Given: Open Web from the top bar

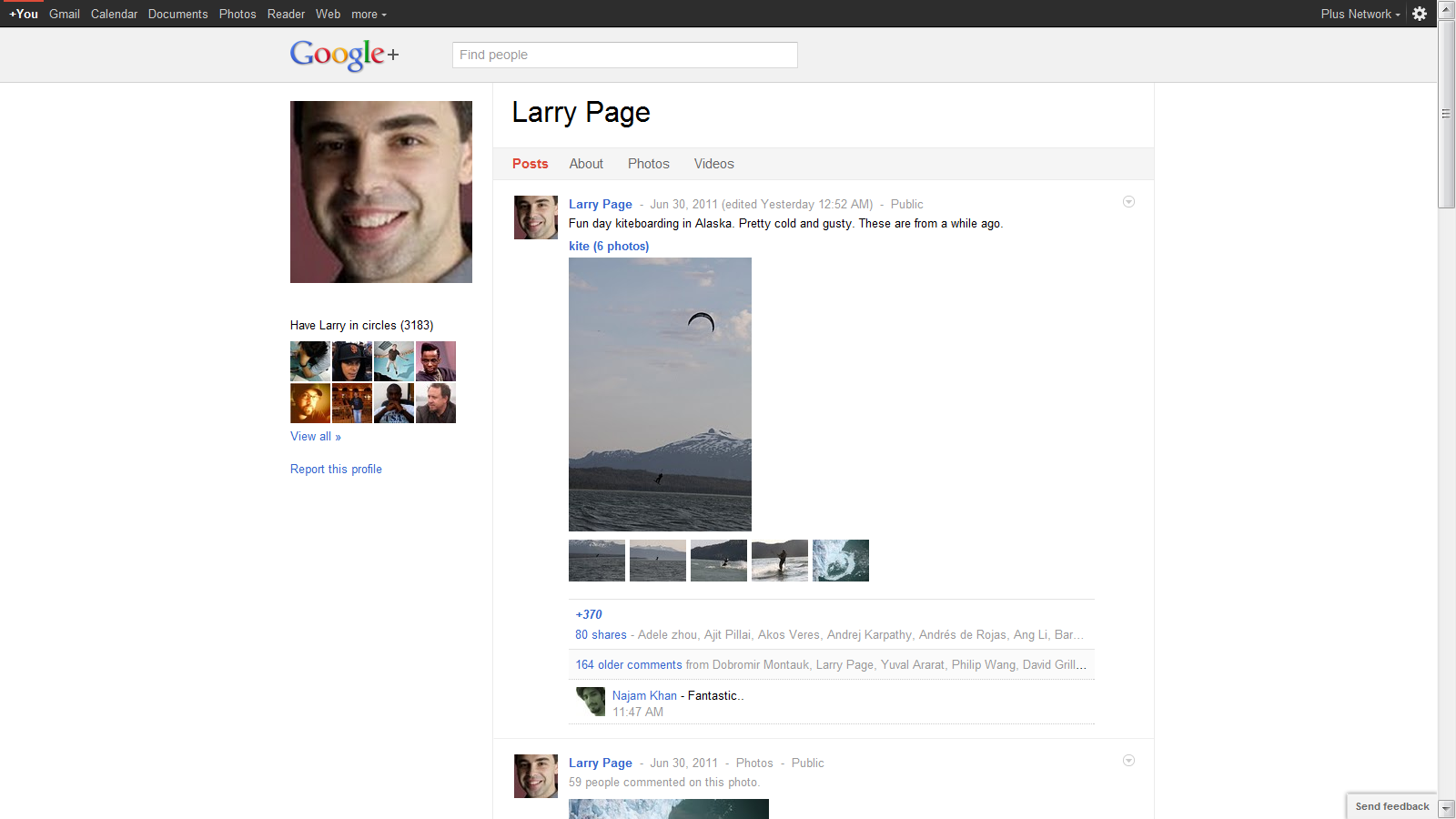Looking at the screenshot, I should tap(328, 14).
